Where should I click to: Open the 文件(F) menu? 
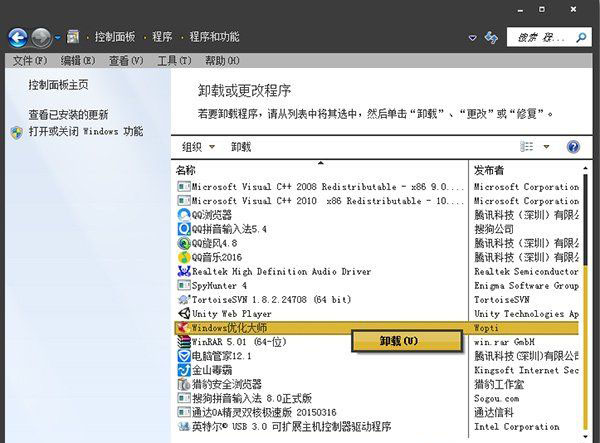30,60
